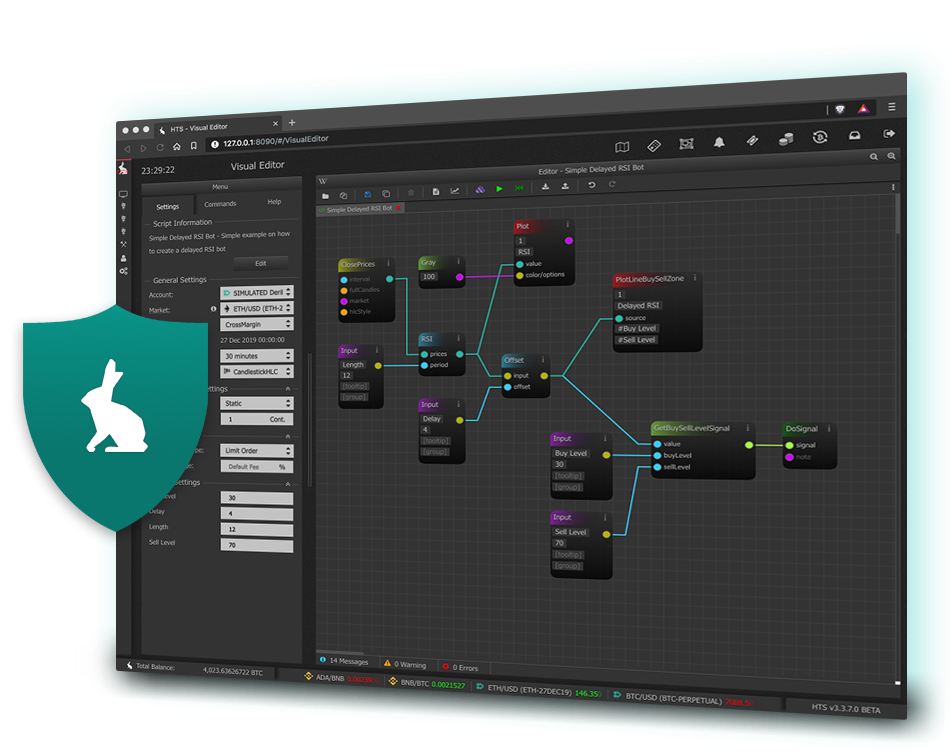Click the editor's vertical scrollbar
Viewport: 950px width, 756px height.
pyautogui.click(x=897, y=215)
